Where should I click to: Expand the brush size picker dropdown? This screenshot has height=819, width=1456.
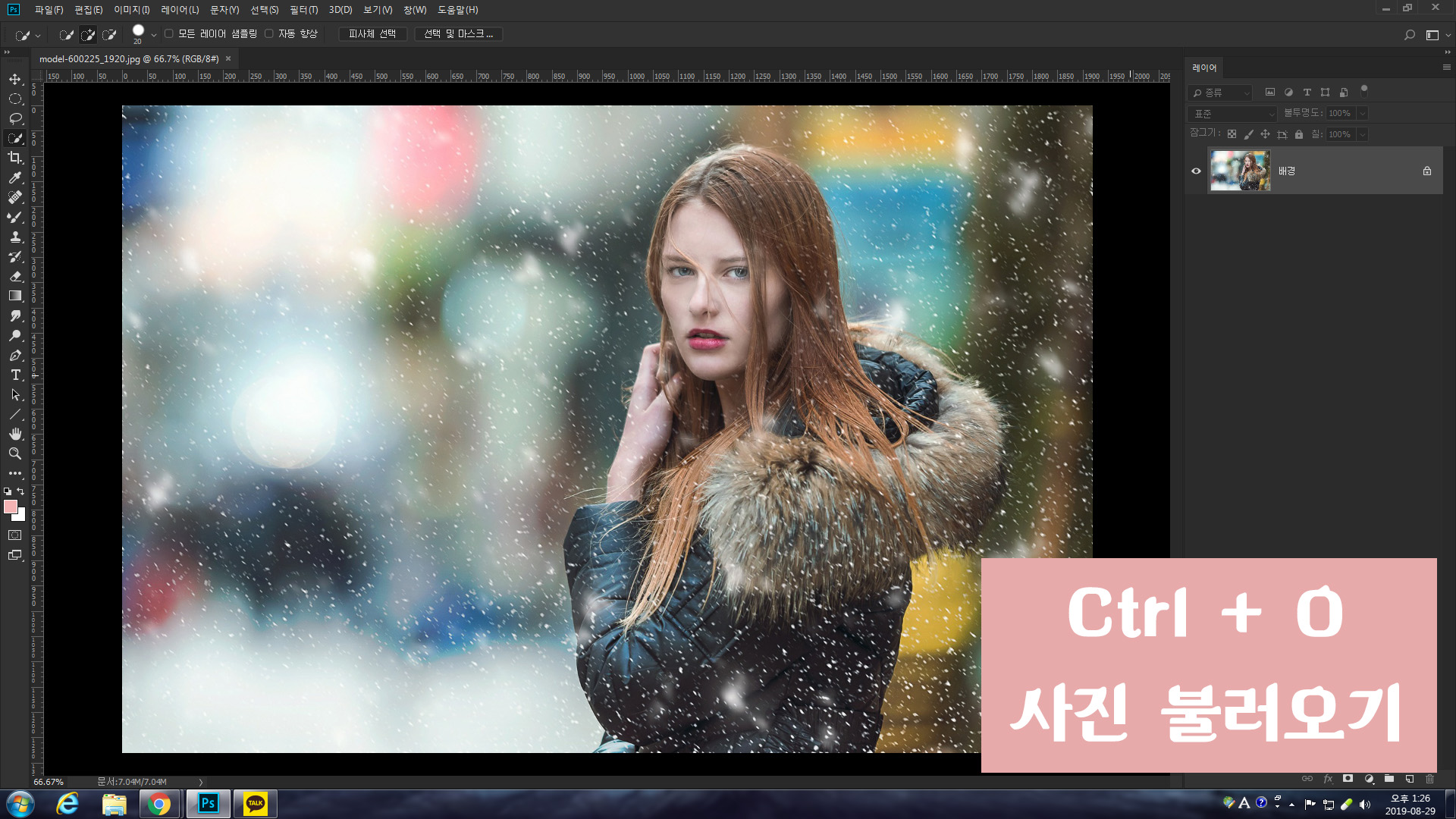click(154, 35)
